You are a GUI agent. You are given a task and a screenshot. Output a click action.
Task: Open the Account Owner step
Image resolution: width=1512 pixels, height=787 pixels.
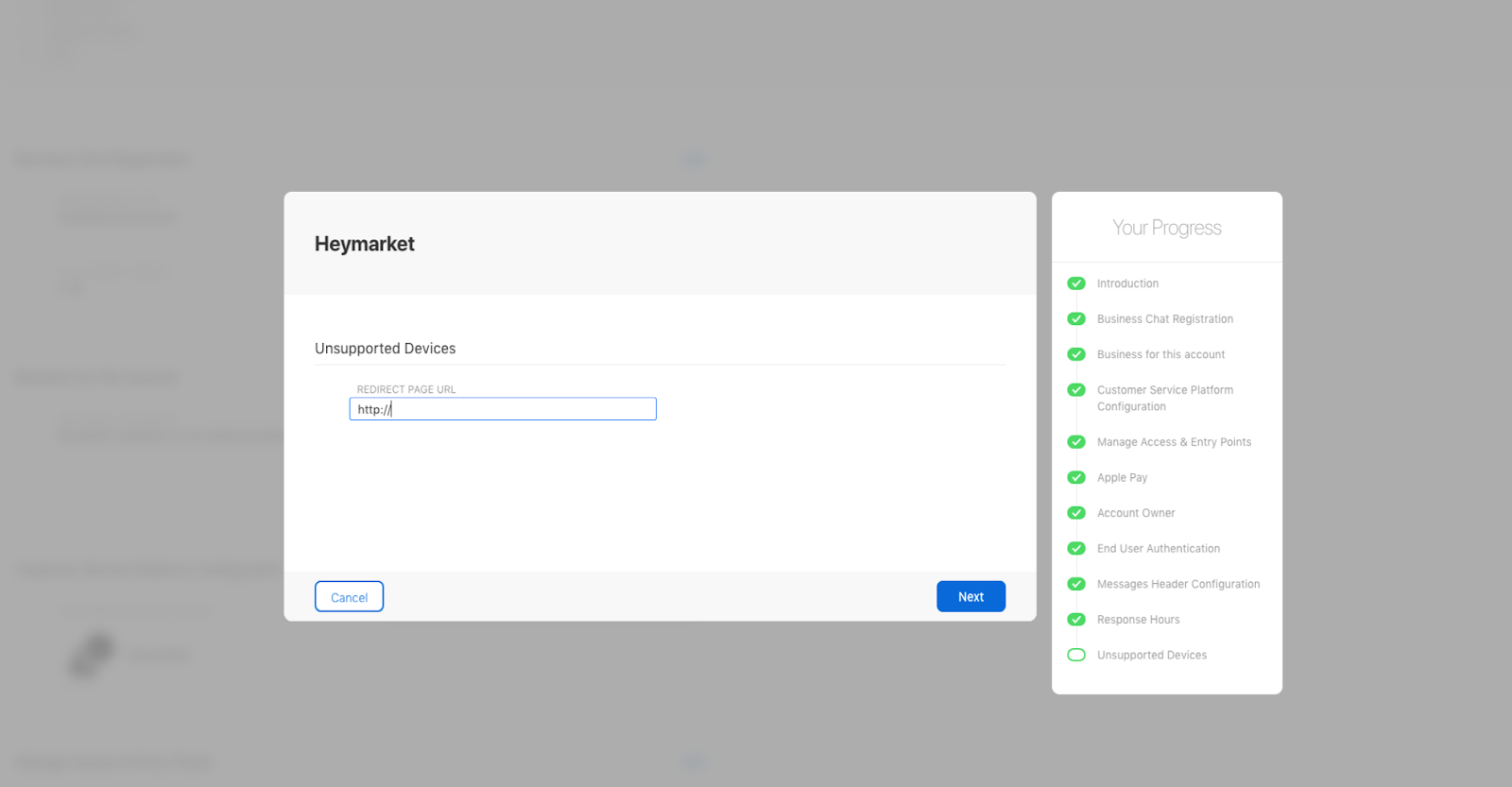pyautogui.click(x=1136, y=513)
